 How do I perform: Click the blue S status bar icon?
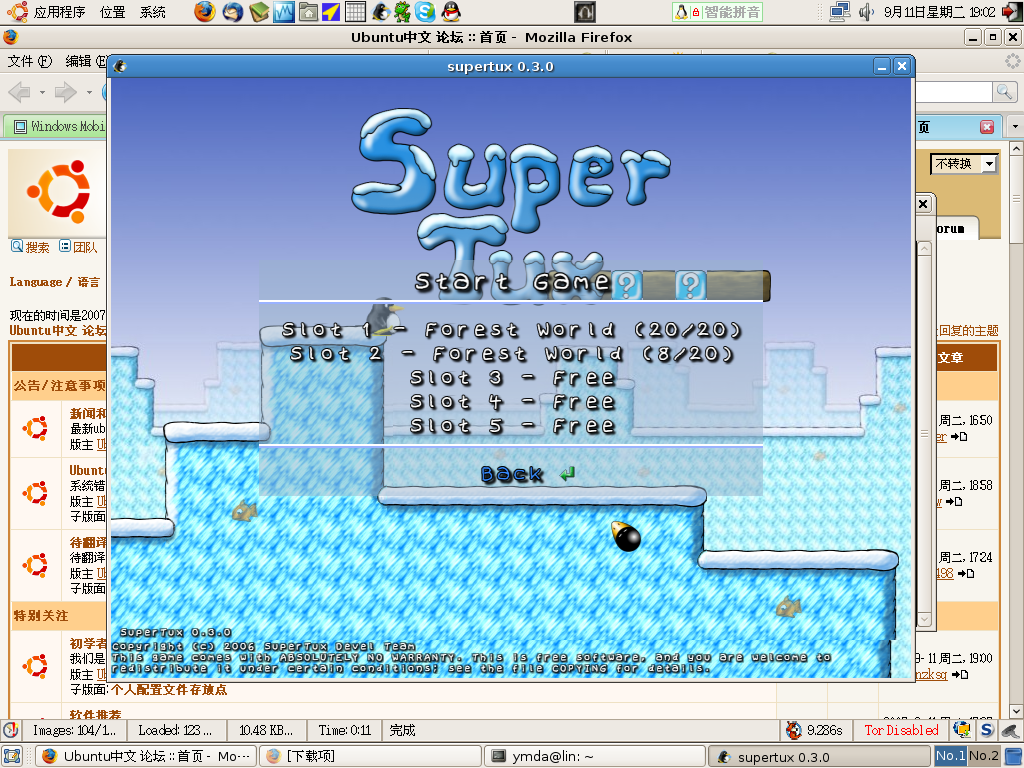coord(987,729)
